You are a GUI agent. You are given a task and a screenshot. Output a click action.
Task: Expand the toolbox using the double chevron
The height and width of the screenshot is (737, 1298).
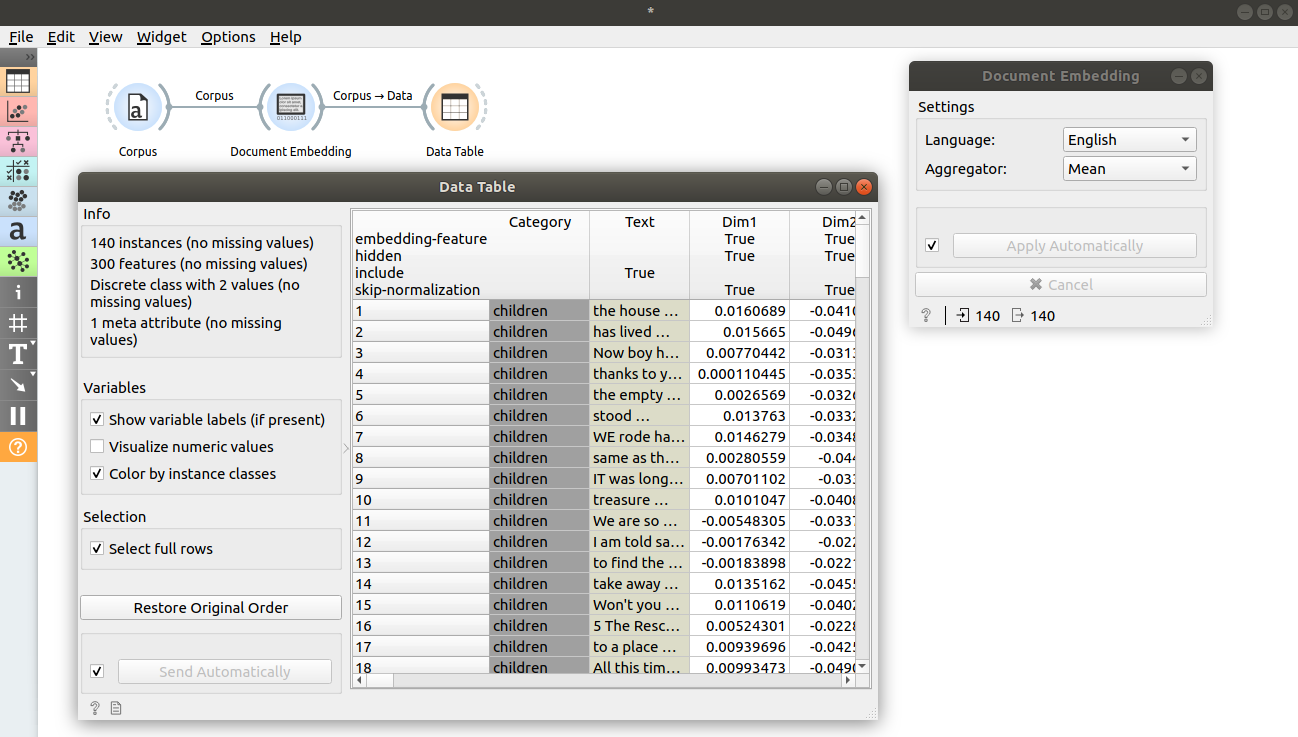(30, 58)
